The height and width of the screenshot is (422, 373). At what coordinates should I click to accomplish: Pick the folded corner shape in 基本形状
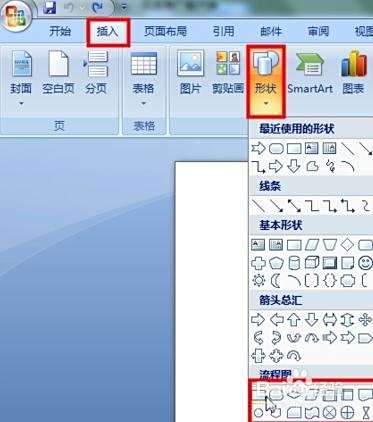[x=348, y=263]
